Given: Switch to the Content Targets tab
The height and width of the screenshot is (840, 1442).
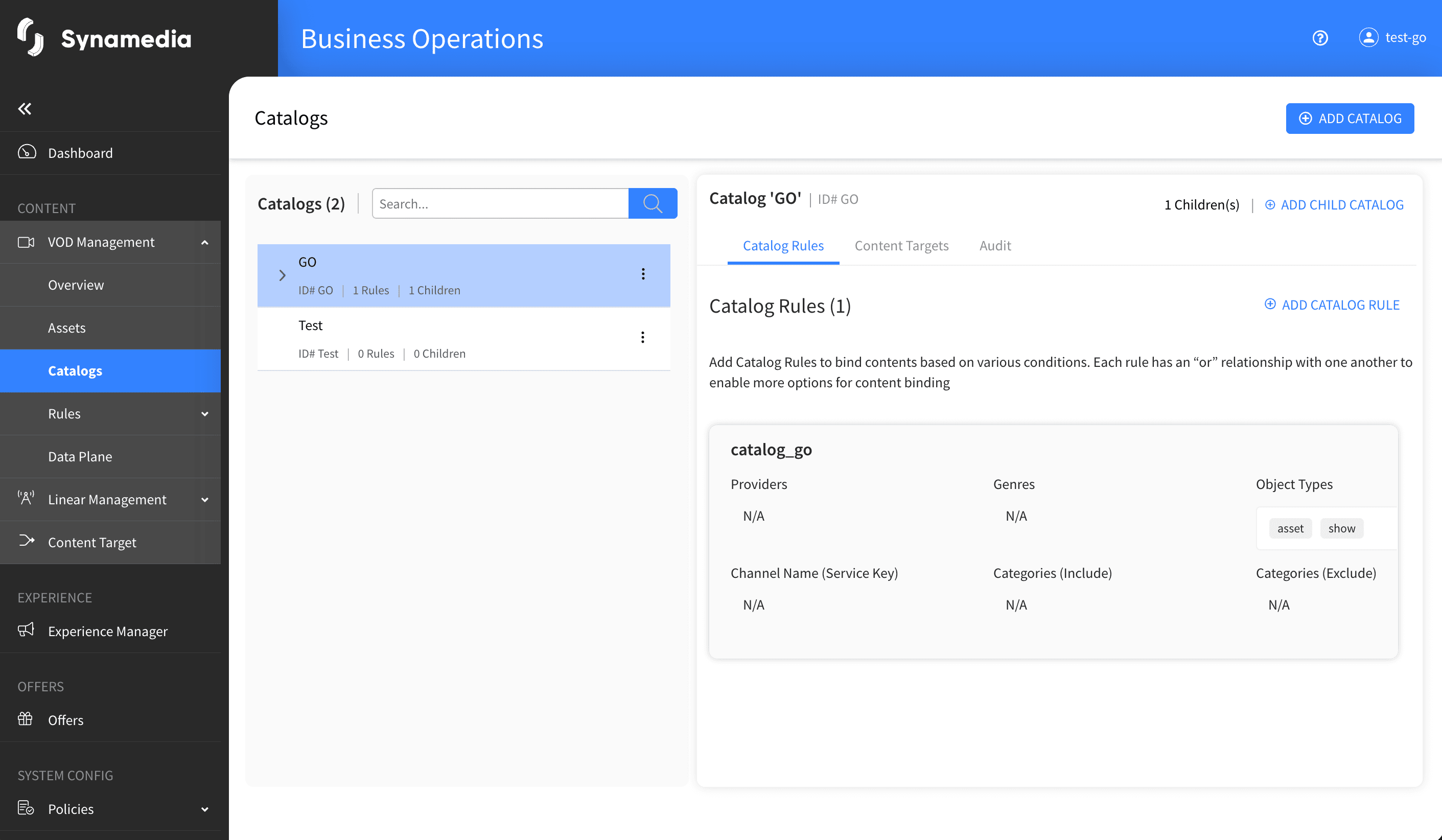Looking at the screenshot, I should tap(902, 245).
